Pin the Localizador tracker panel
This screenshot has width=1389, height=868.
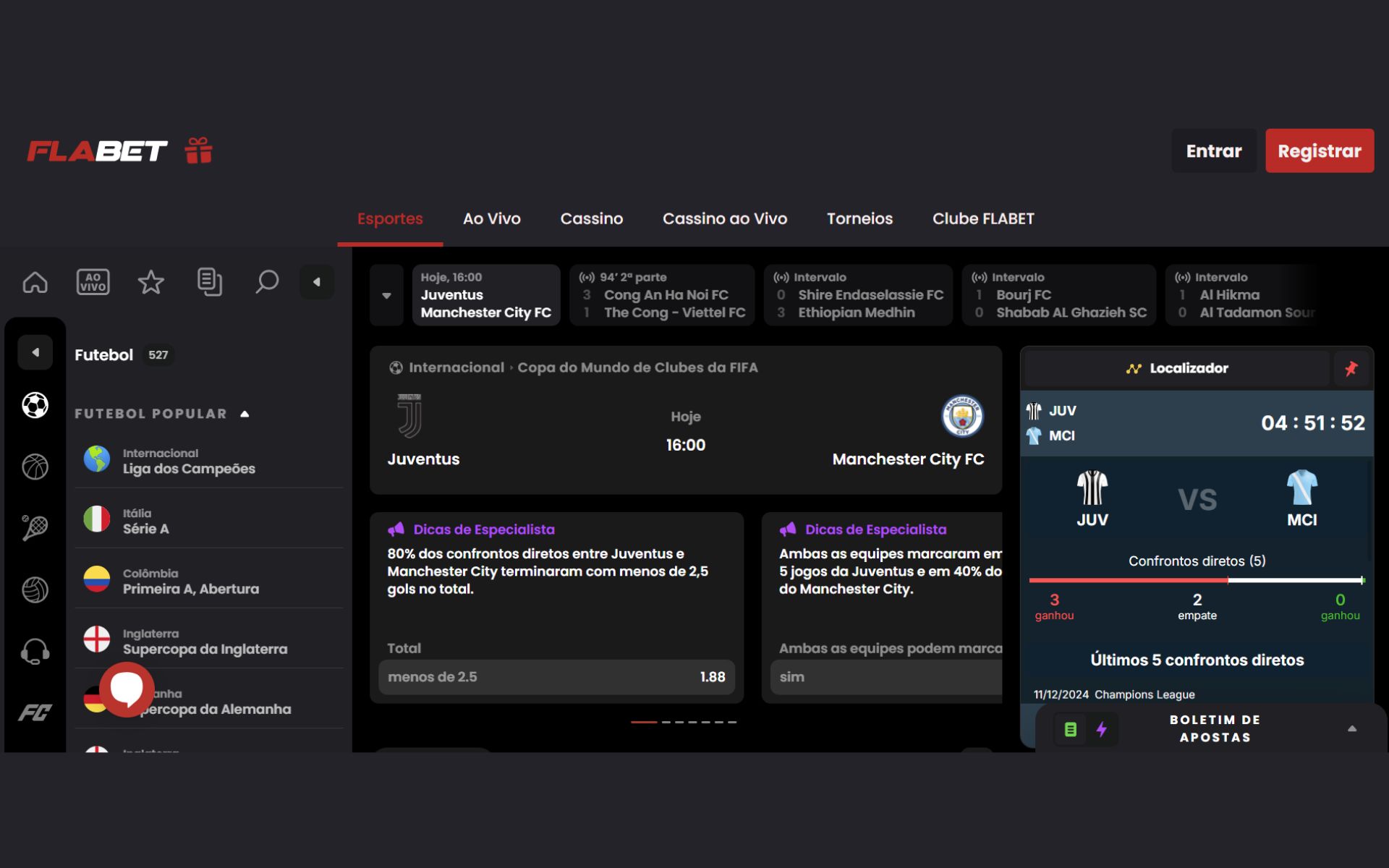click(1351, 369)
